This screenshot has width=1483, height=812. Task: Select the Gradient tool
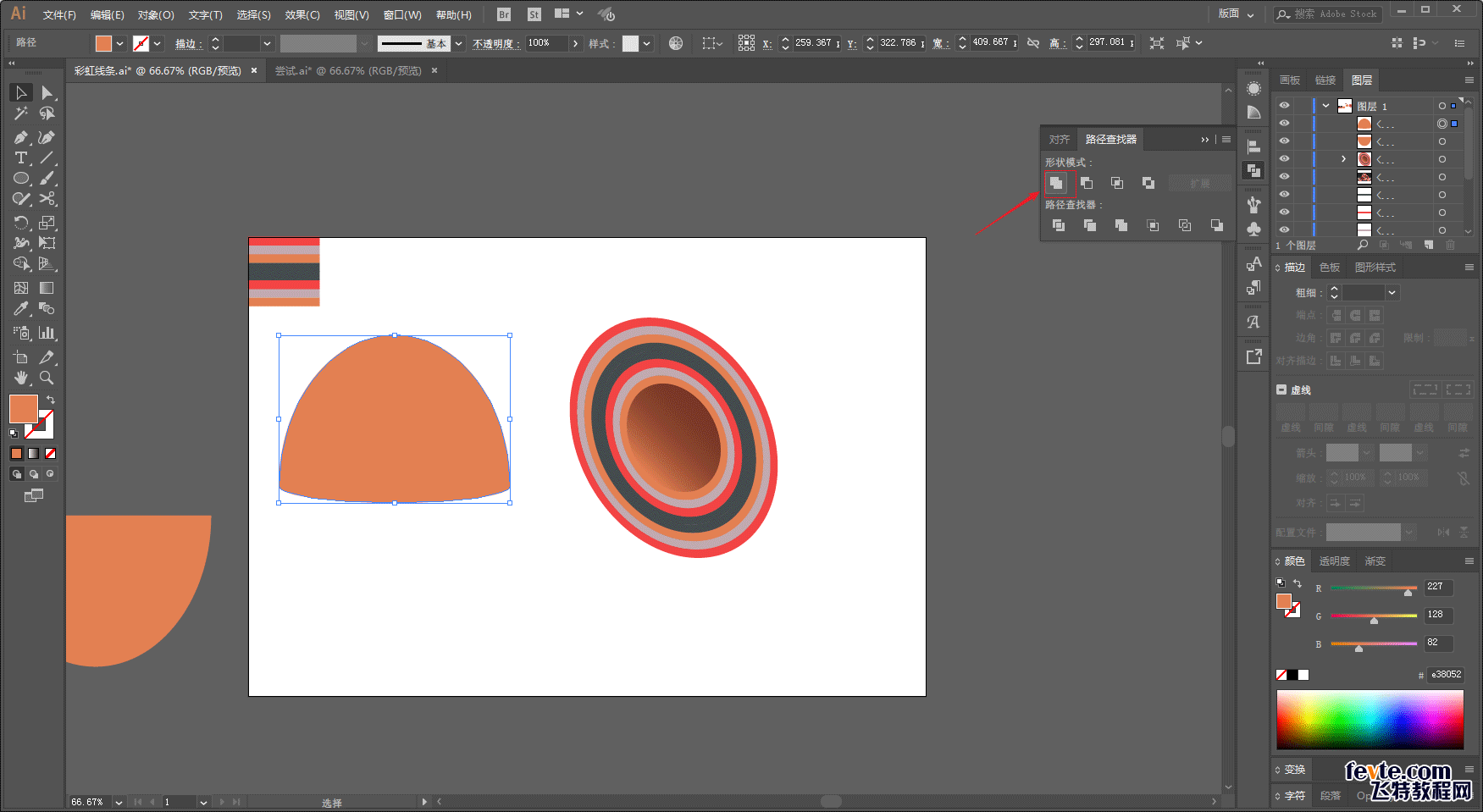[47, 288]
